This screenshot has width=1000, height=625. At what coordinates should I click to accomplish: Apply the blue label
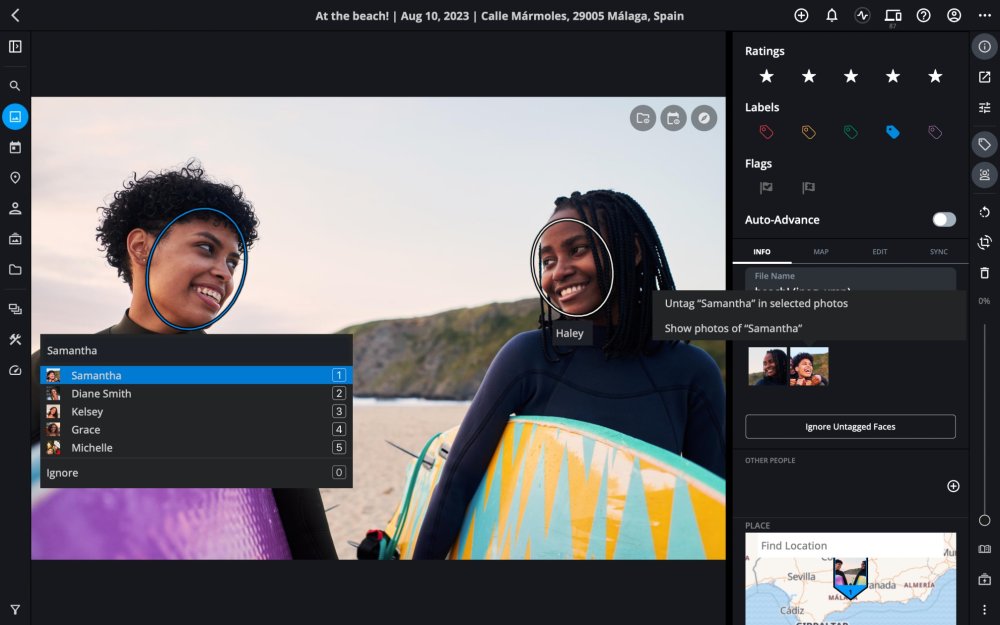point(893,132)
